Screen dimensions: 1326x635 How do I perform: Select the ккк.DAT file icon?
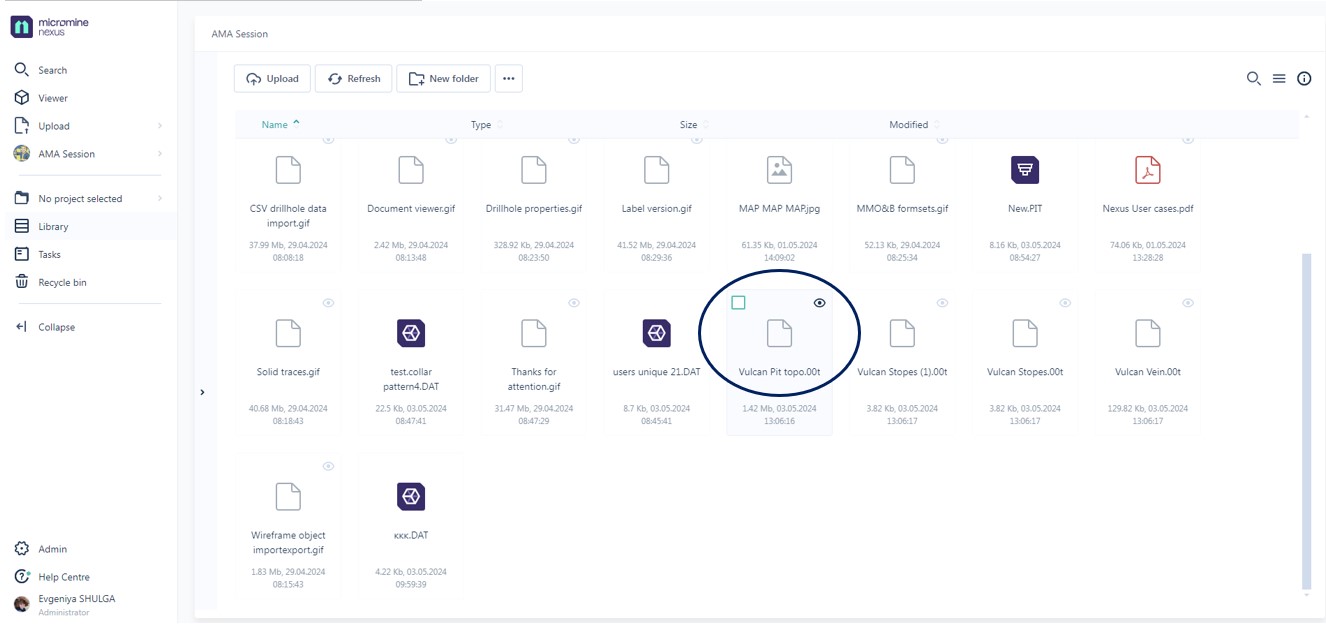click(412, 497)
